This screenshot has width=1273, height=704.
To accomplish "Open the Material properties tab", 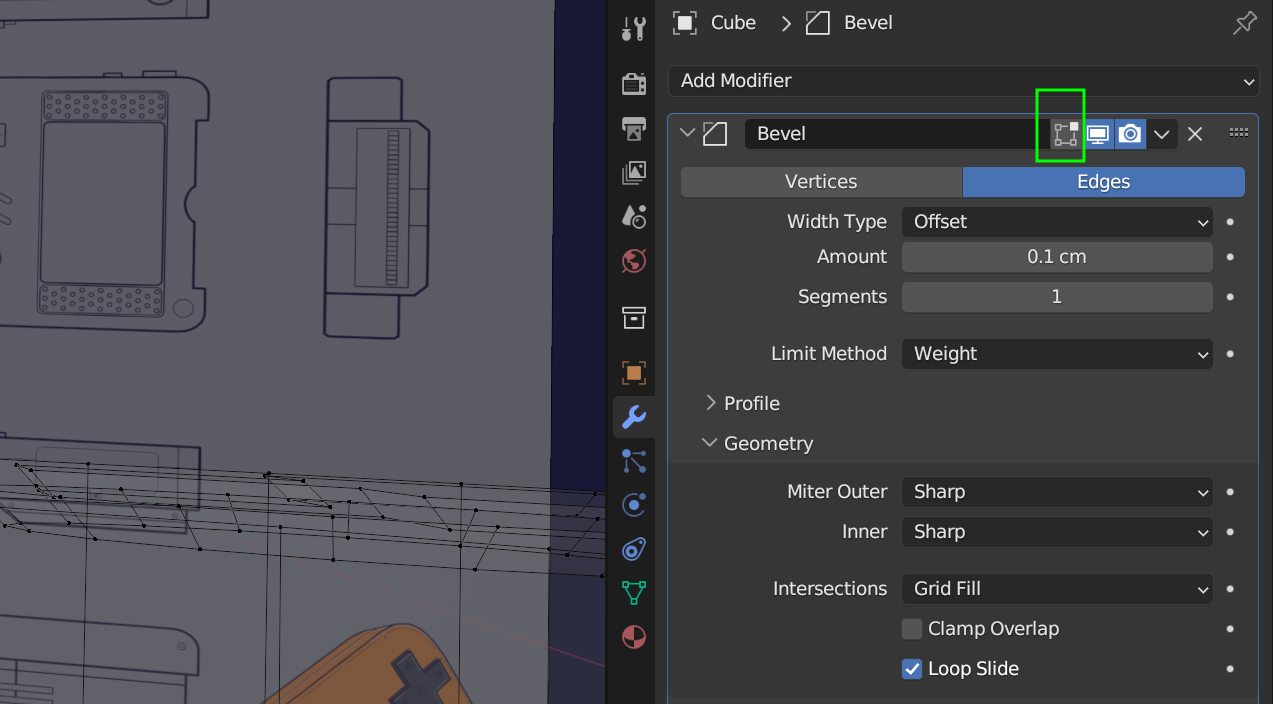I will 633,637.
